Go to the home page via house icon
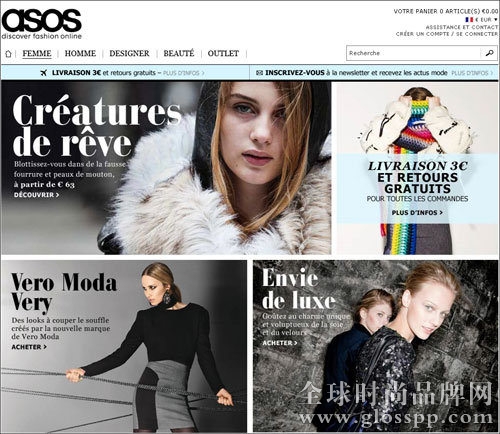The height and width of the screenshot is (434, 500). [x=8, y=54]
